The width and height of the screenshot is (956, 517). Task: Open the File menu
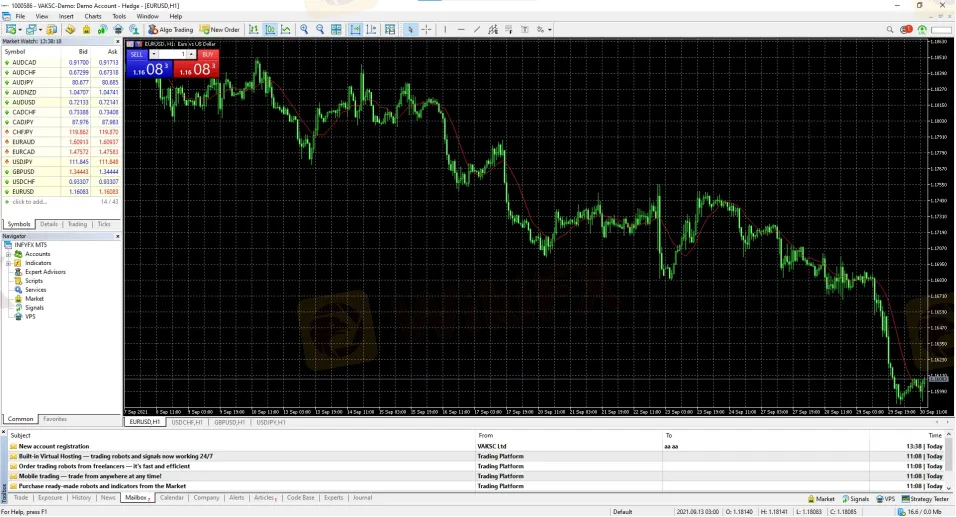20,16
